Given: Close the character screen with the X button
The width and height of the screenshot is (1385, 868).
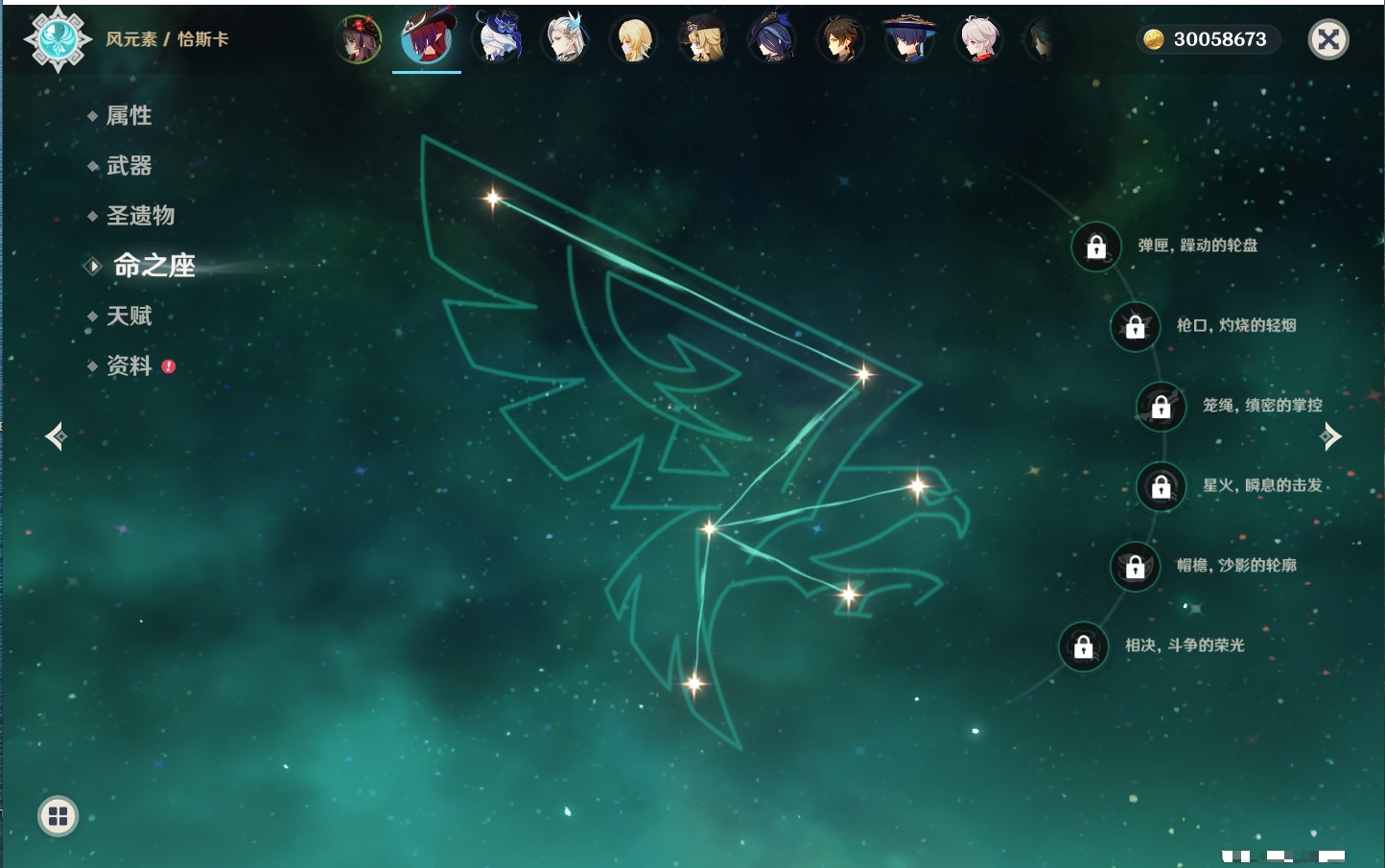Looking at the screenshot, I should (x=1328, y=39).
